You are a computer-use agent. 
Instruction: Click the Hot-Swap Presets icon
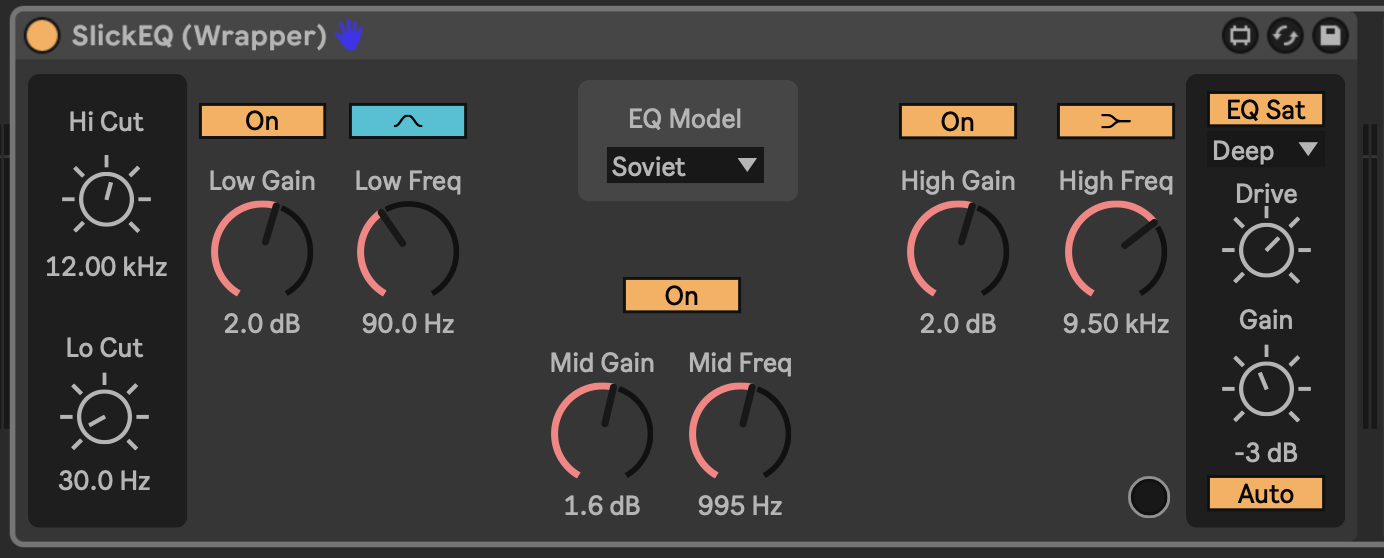click(1285, 37)
